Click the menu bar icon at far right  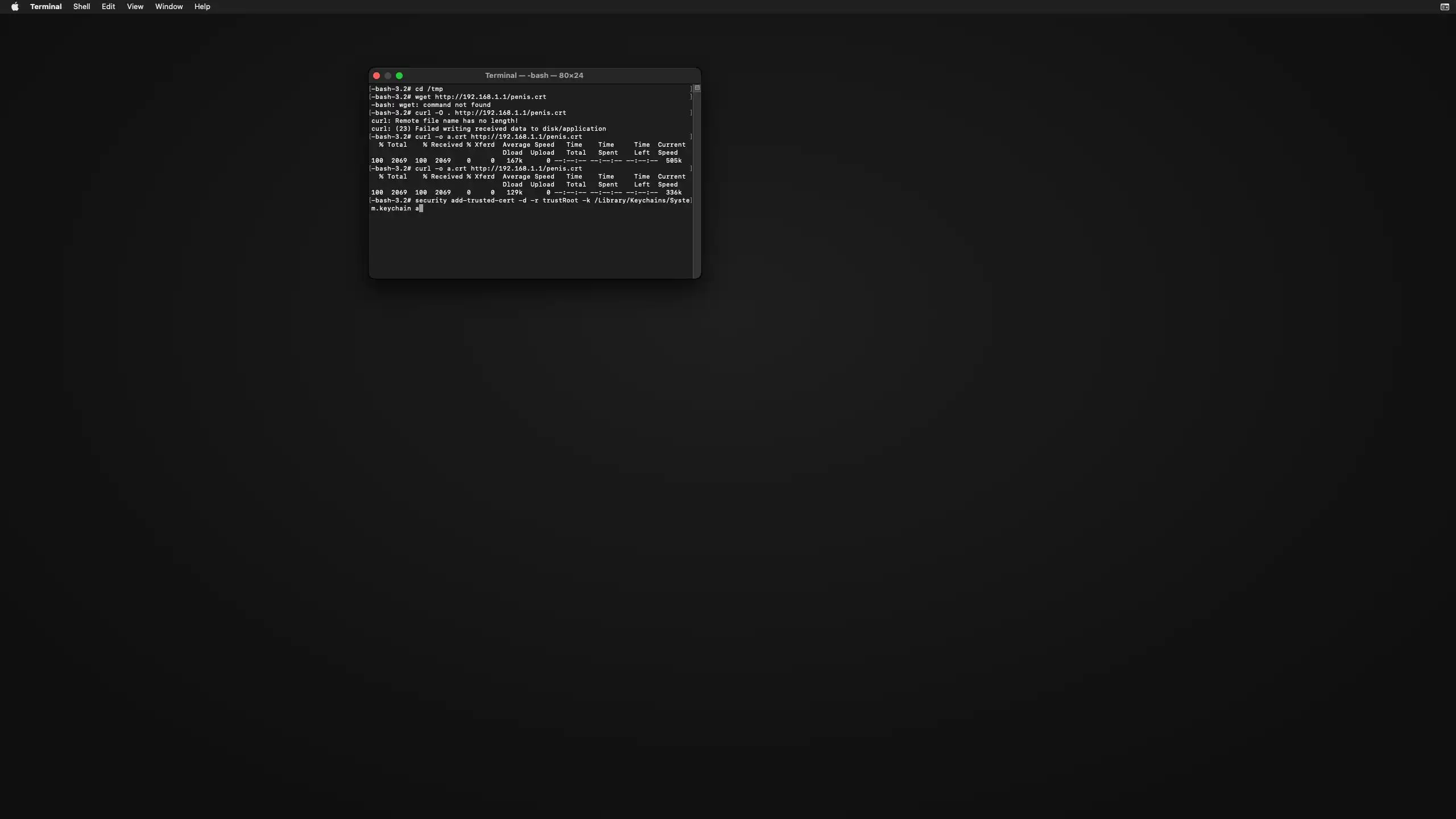pos(1444,7)
